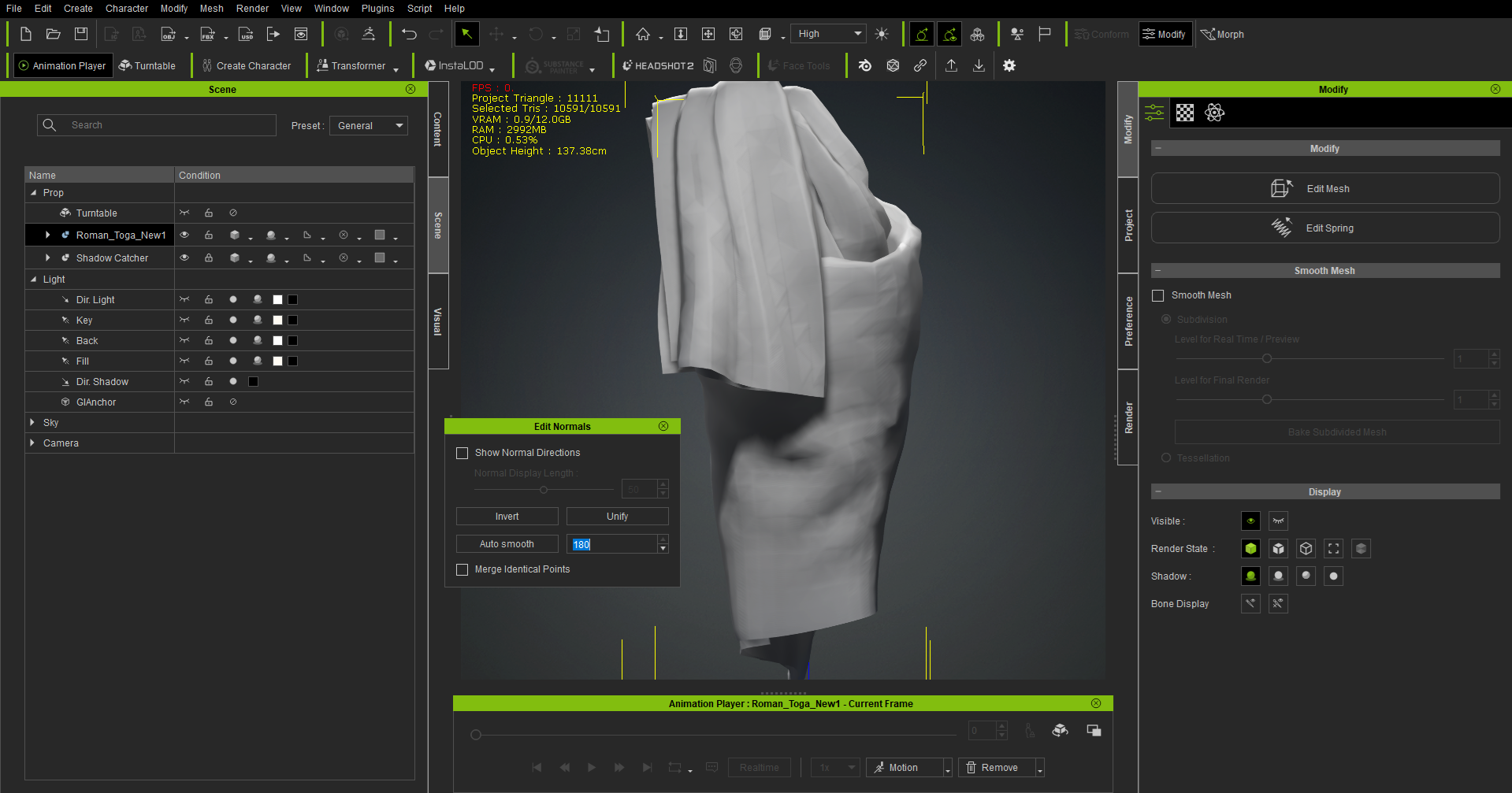1512x793 pixels.
Task: Collapse the Prop tree group
Action: [33, 192]
